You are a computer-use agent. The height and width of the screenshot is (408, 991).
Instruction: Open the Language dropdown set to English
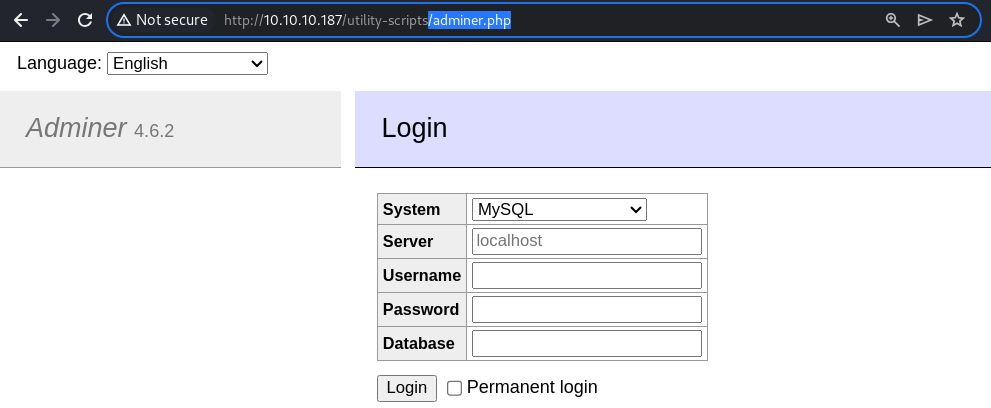[188, 63]
